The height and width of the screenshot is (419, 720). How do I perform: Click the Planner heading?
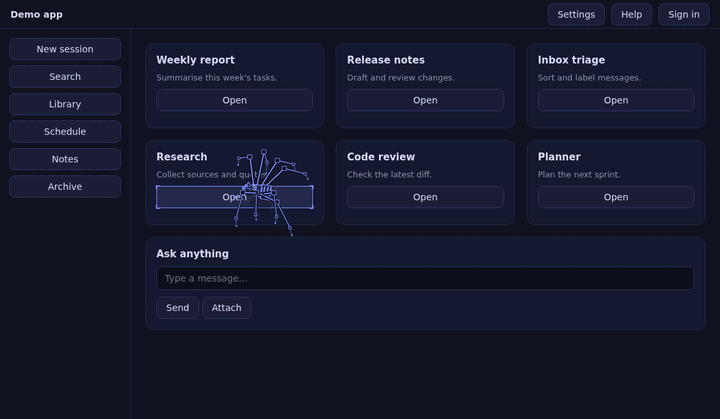(x=559, y=157)
